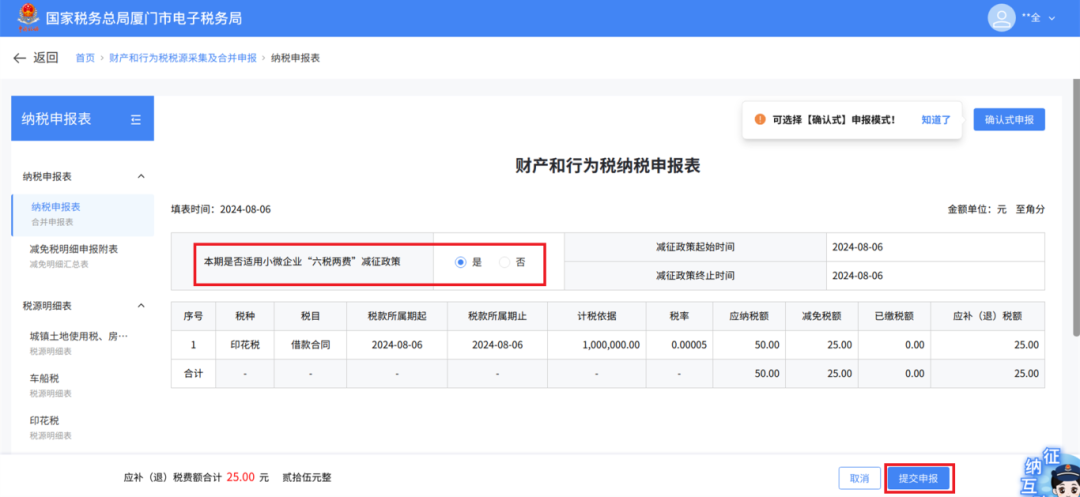Open 财产和行为税税源采集及合并申报 breadcrumb
The width and height of the screenshot is (1080, 497).
(x=183, y=58)
